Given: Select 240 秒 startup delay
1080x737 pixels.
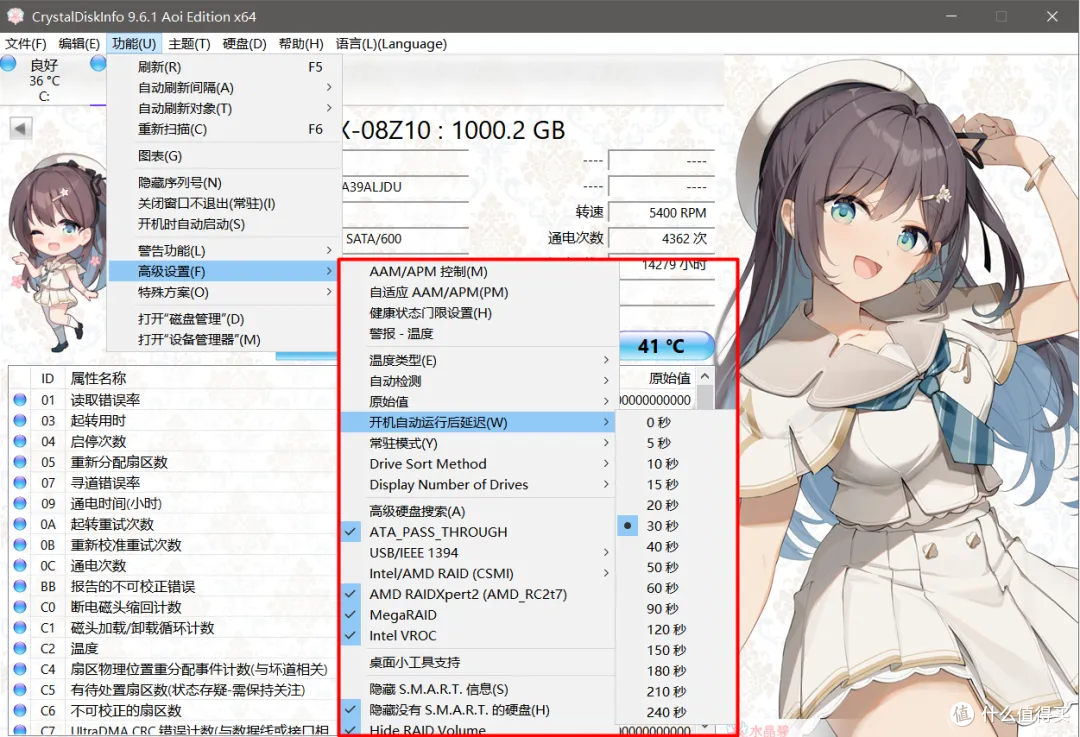Looking at the screenshot, I should (x=676, y=712).
